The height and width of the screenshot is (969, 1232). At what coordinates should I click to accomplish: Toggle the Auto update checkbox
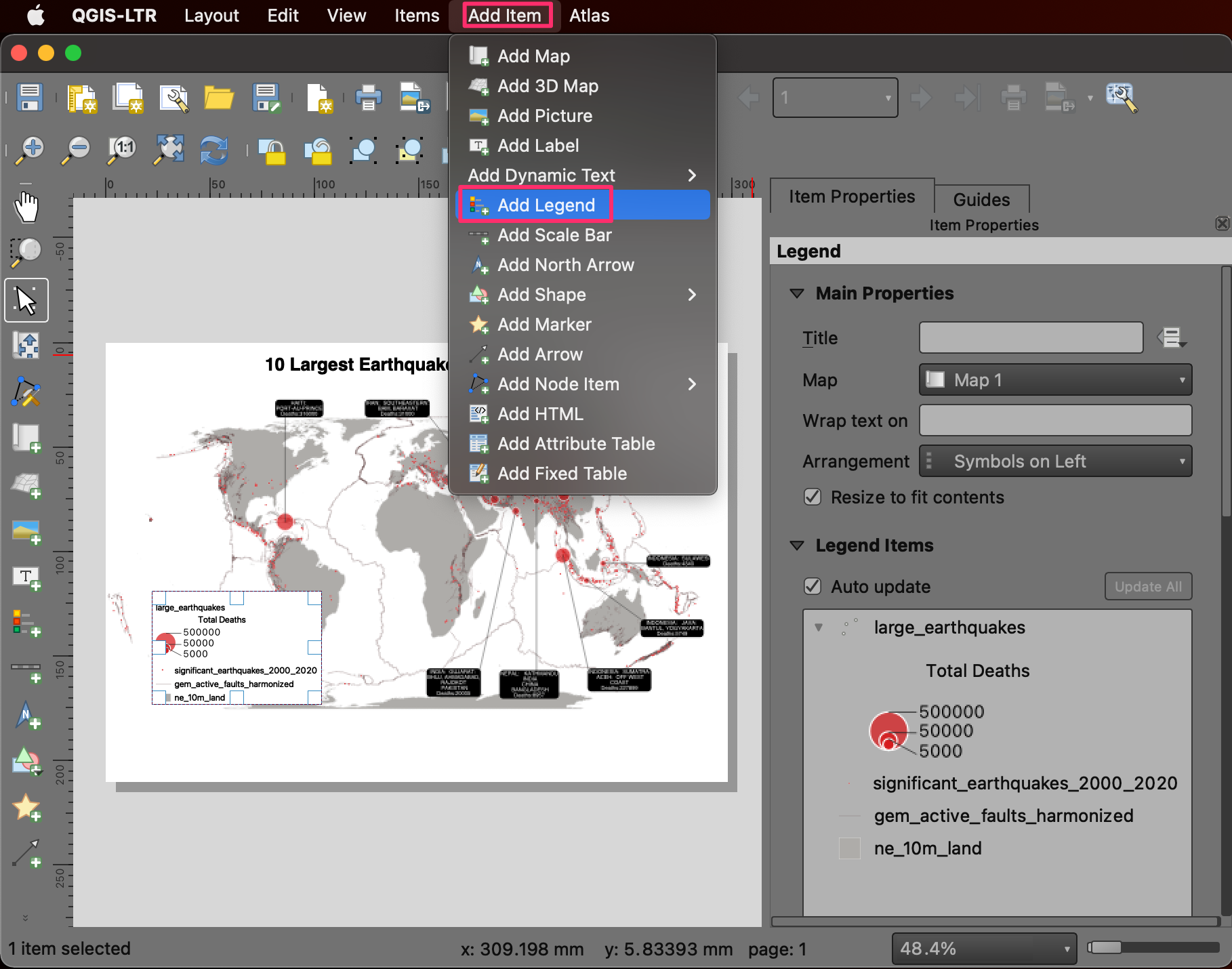pyautogui.click(x=813, y=586)
